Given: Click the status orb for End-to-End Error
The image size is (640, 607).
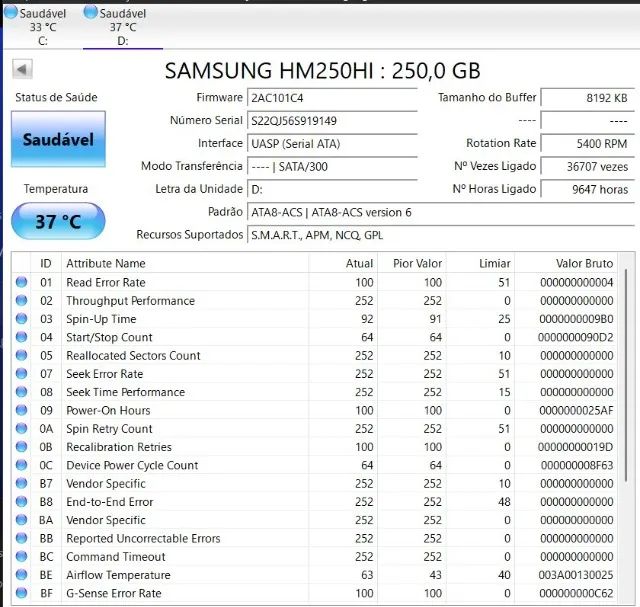Looking at the screenshot, I should point(21,501).
